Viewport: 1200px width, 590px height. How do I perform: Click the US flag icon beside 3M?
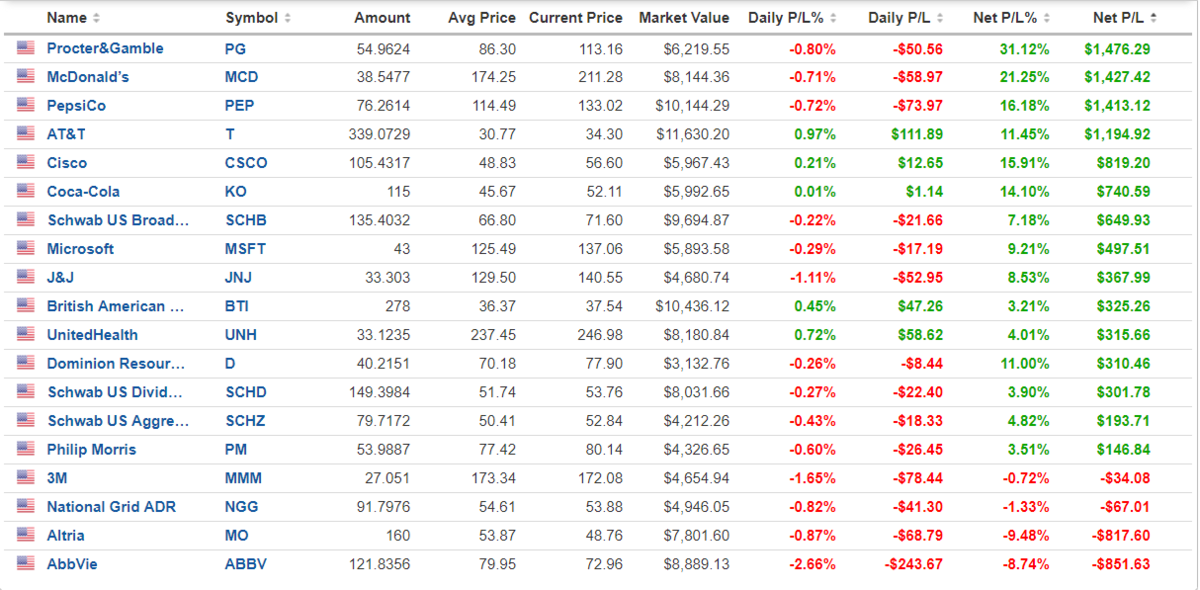coord(25,478)
